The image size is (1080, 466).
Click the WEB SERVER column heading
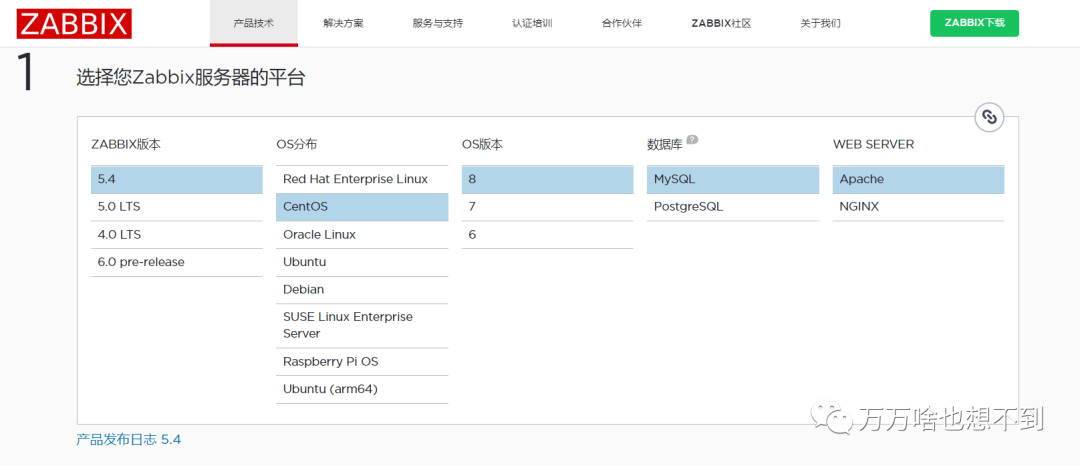873,145
